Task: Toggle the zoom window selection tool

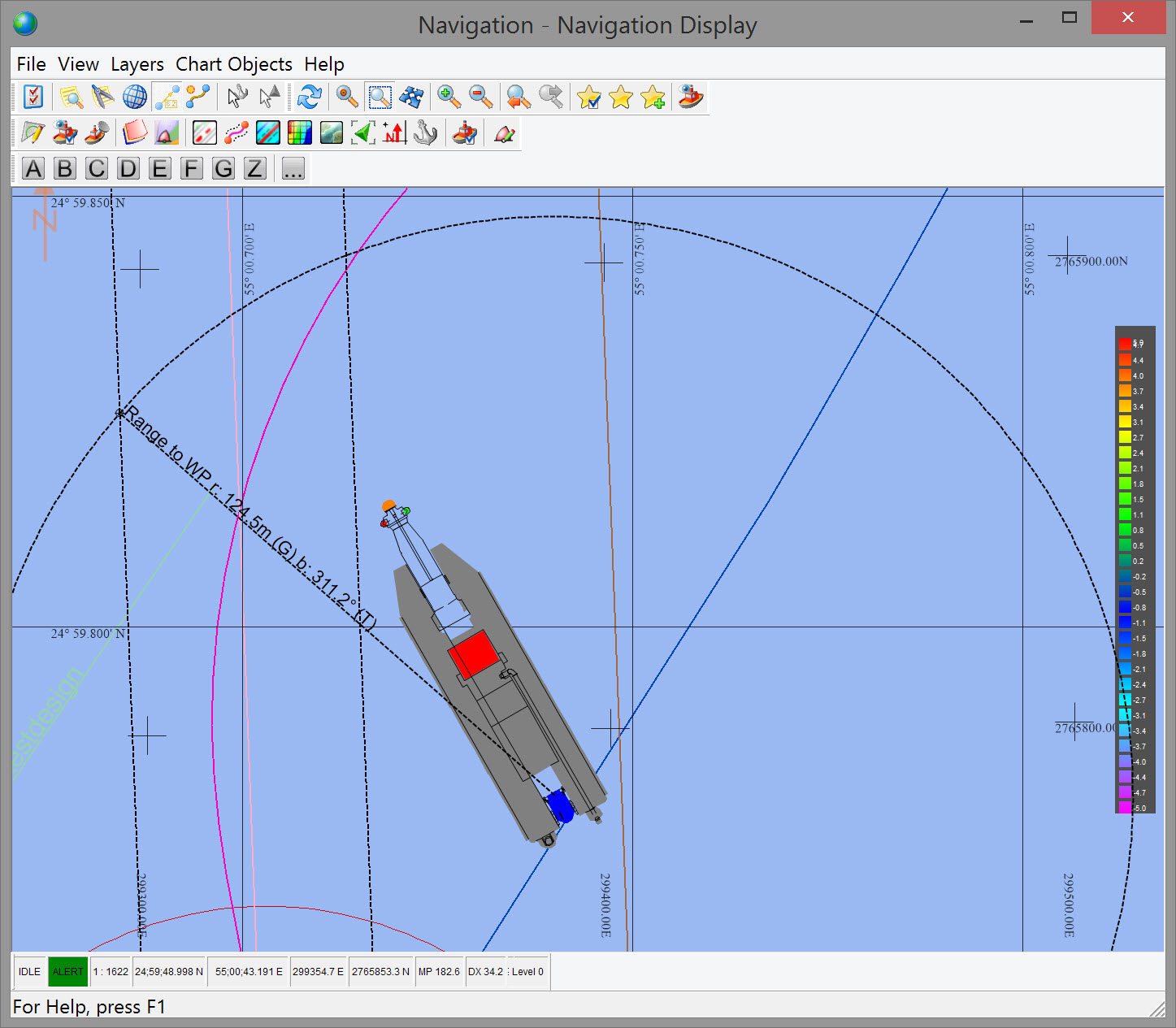Action: click(x=380, y=97)
